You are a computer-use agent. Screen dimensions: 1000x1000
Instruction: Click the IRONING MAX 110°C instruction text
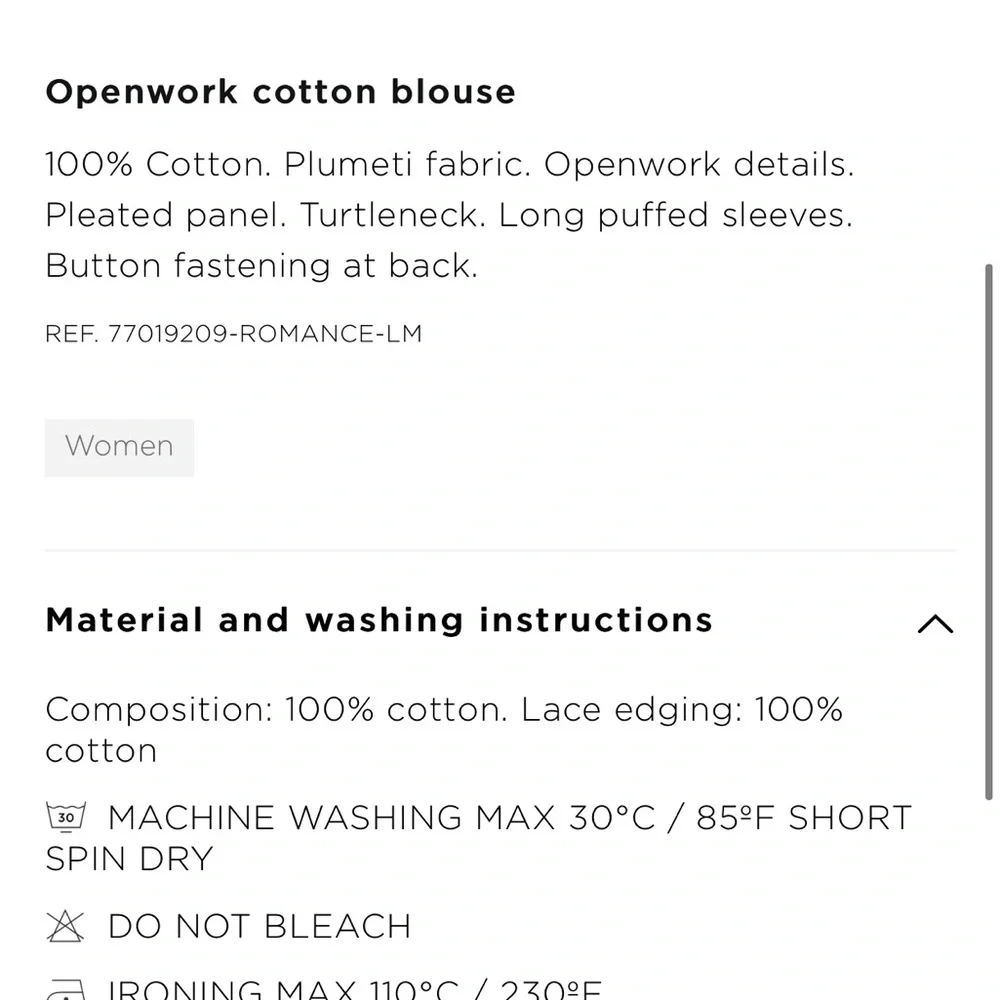coord(355,989)
